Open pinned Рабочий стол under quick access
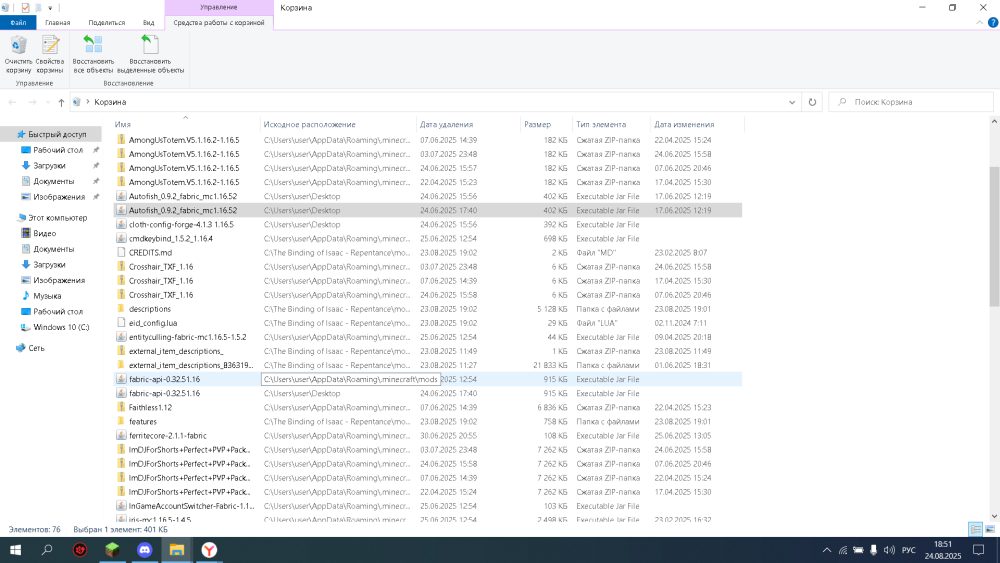The height and width of the screenshot is (563, 1000). pos(57,150)
